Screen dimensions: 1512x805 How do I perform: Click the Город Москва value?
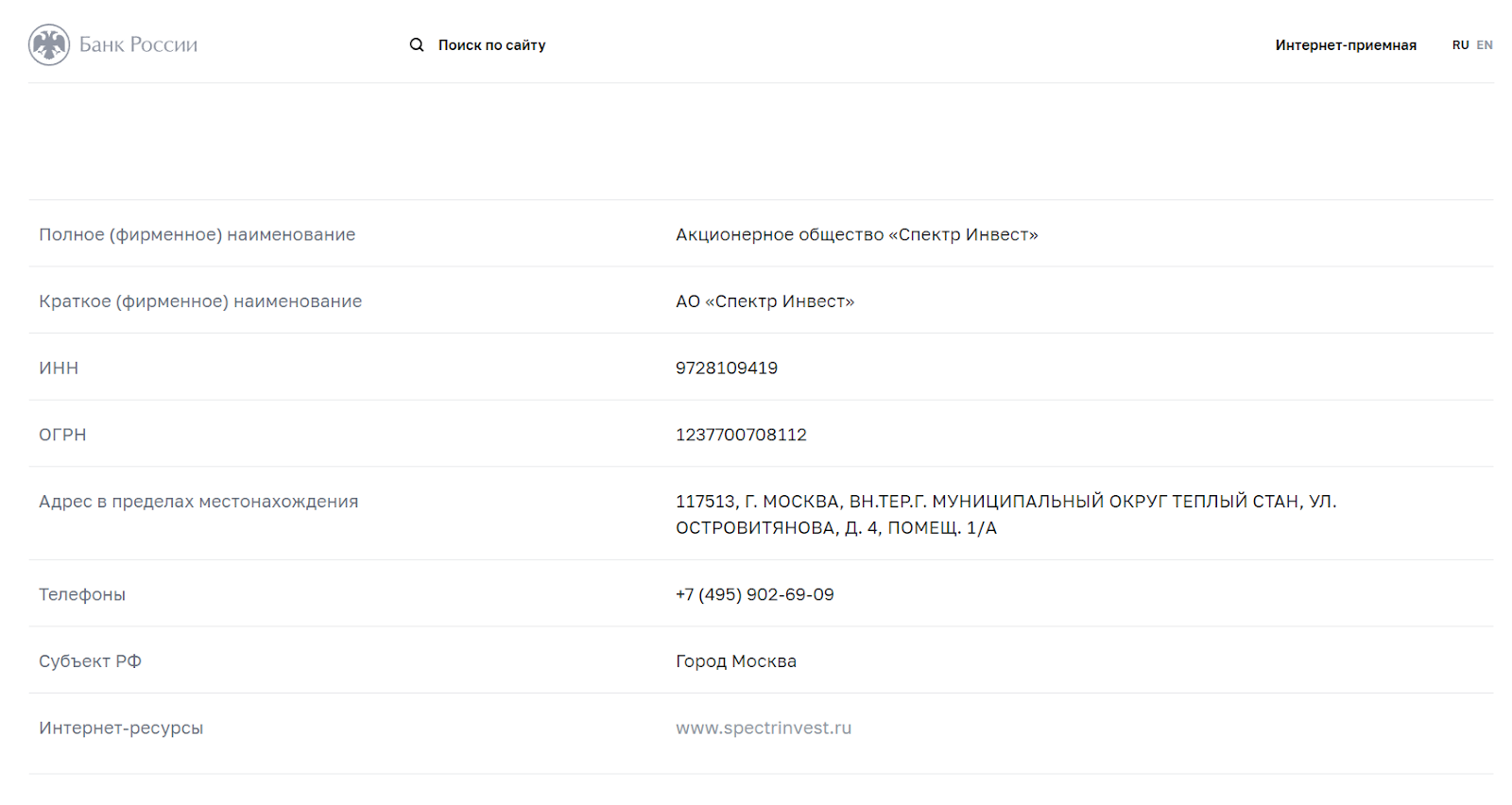[736, 661]
